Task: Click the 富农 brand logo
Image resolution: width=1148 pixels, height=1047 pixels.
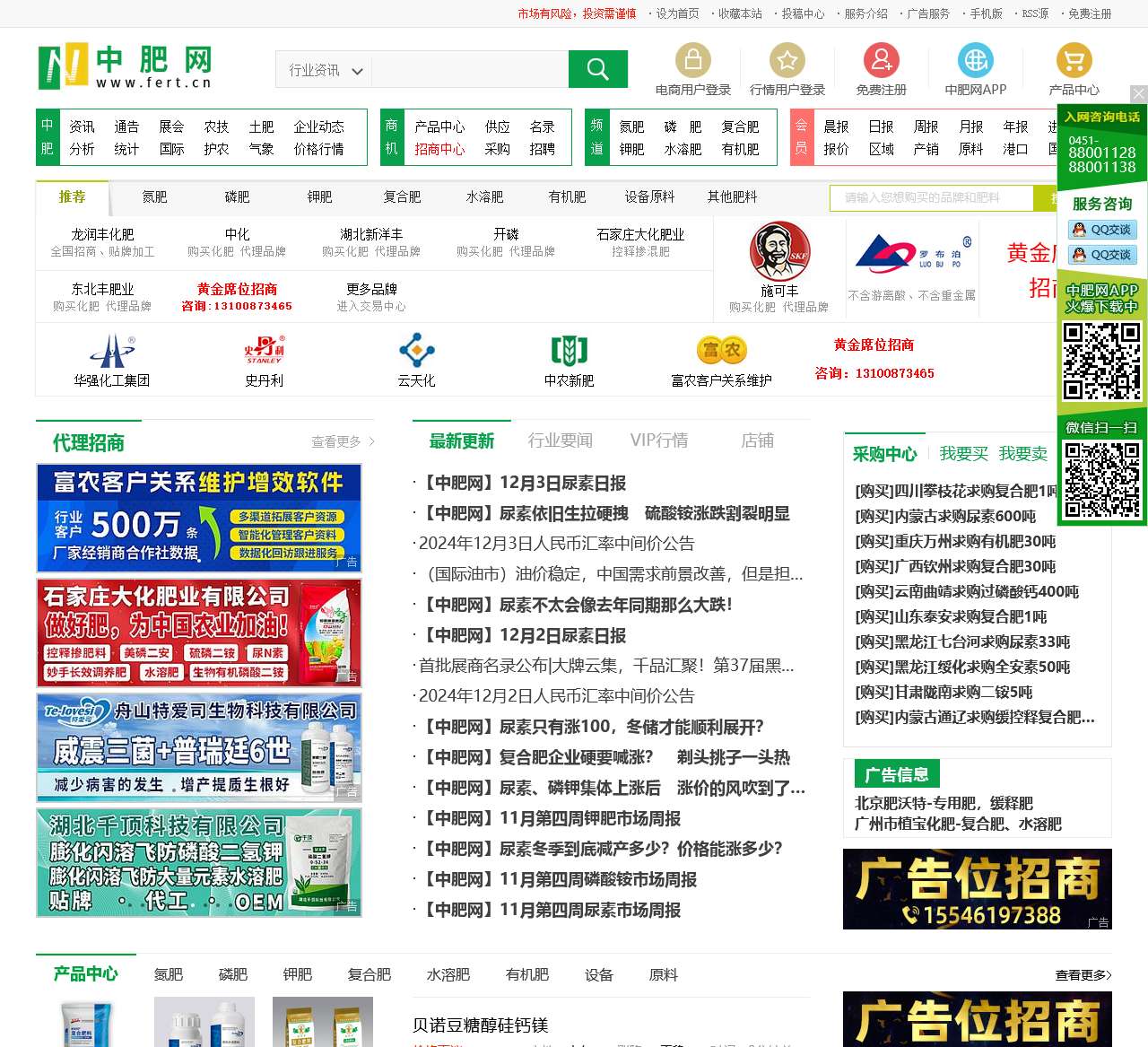Action: pyautogui.click(x=722, y=350)
